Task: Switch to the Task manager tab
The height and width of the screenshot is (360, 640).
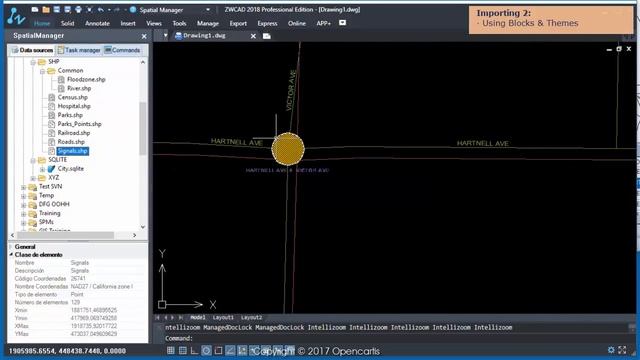Action: click(x=79, y=50)
